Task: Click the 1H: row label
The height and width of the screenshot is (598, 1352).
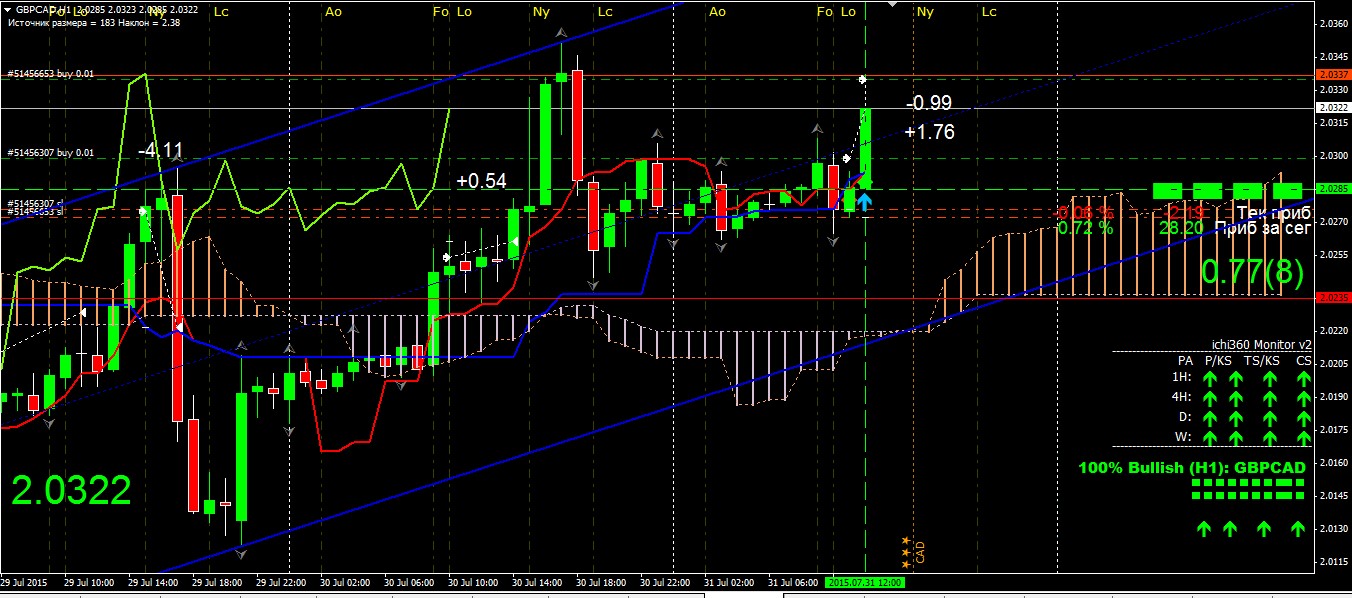Action: point(1182,379)
